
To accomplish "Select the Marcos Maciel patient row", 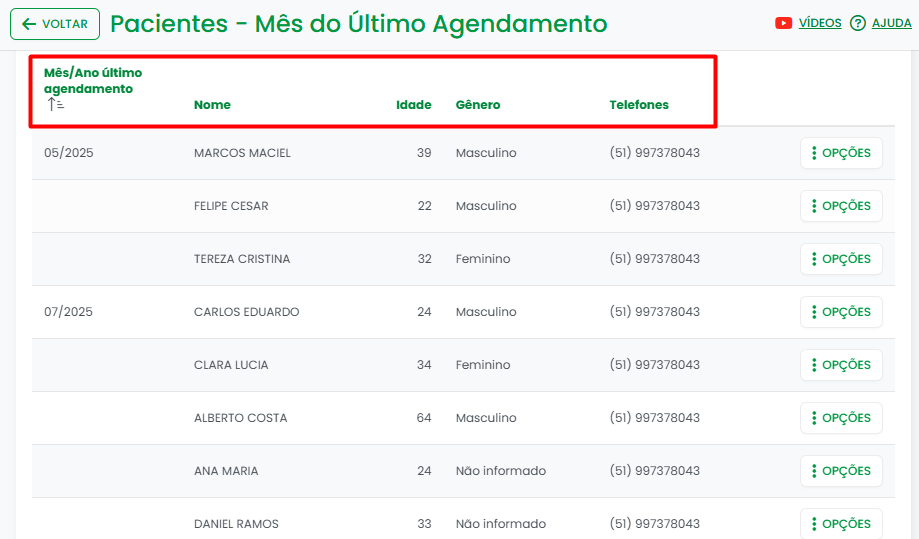I will (242, 153).
